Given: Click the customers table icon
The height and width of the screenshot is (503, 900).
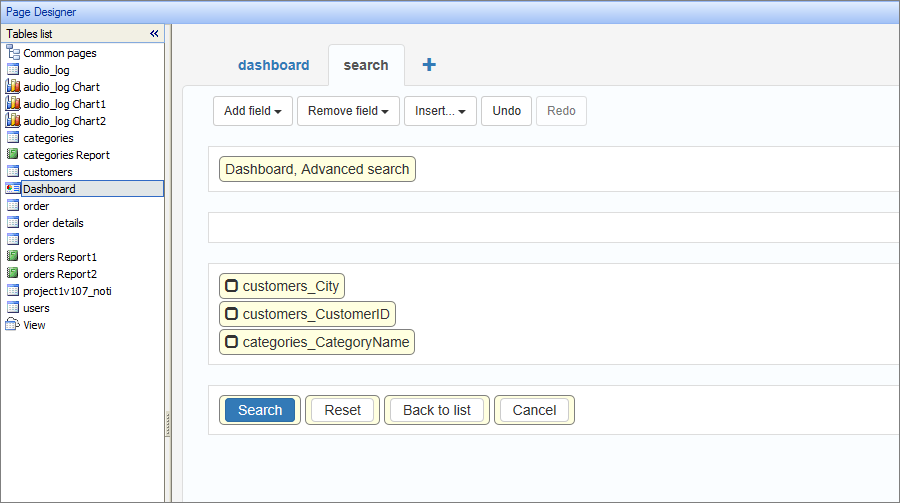Looking at the screenshot, I should pos(13,172).
